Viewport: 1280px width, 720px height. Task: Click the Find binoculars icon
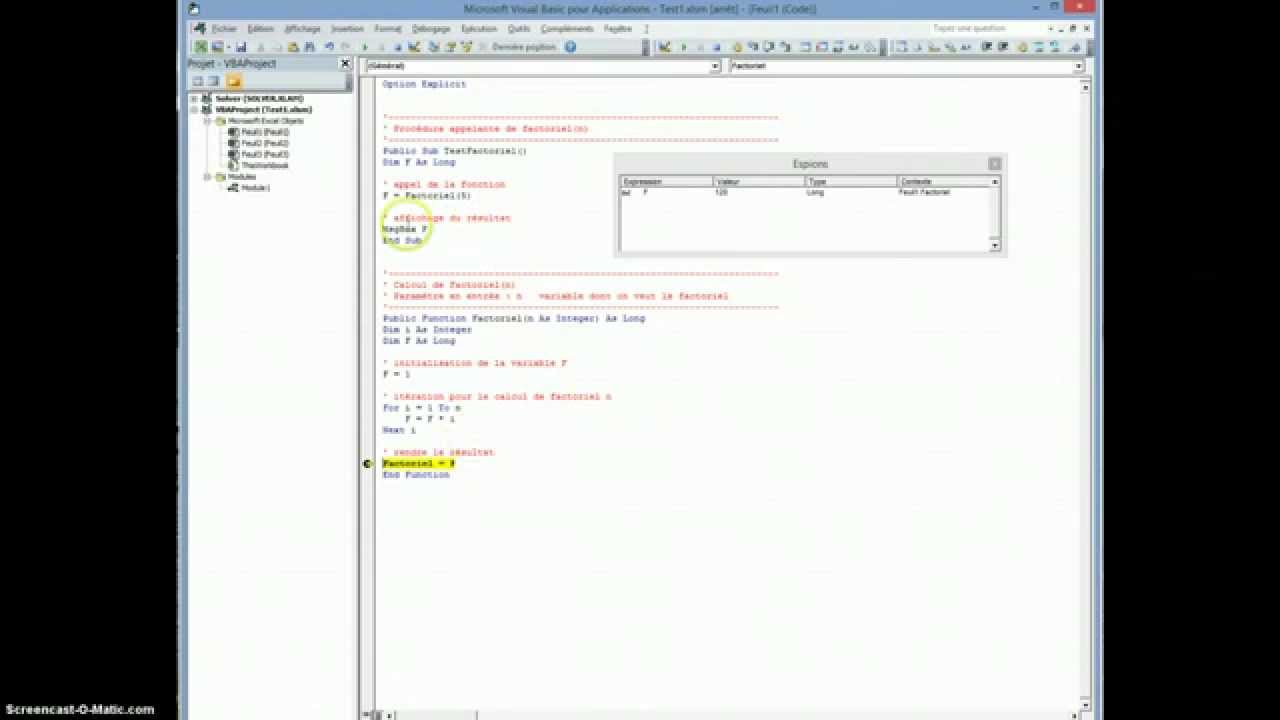[x=310, y=47]
